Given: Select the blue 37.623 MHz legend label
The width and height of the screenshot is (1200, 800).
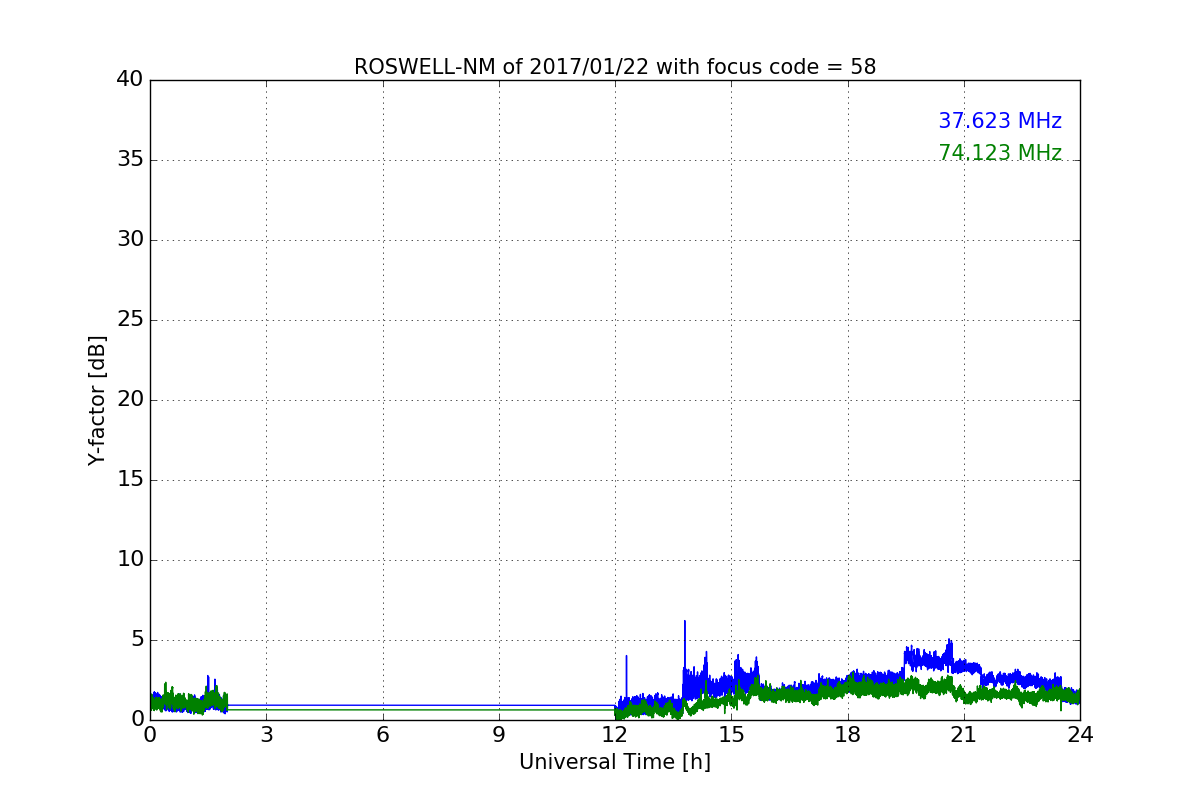Looking at the screenshot, I should (x=1000, y=121).
